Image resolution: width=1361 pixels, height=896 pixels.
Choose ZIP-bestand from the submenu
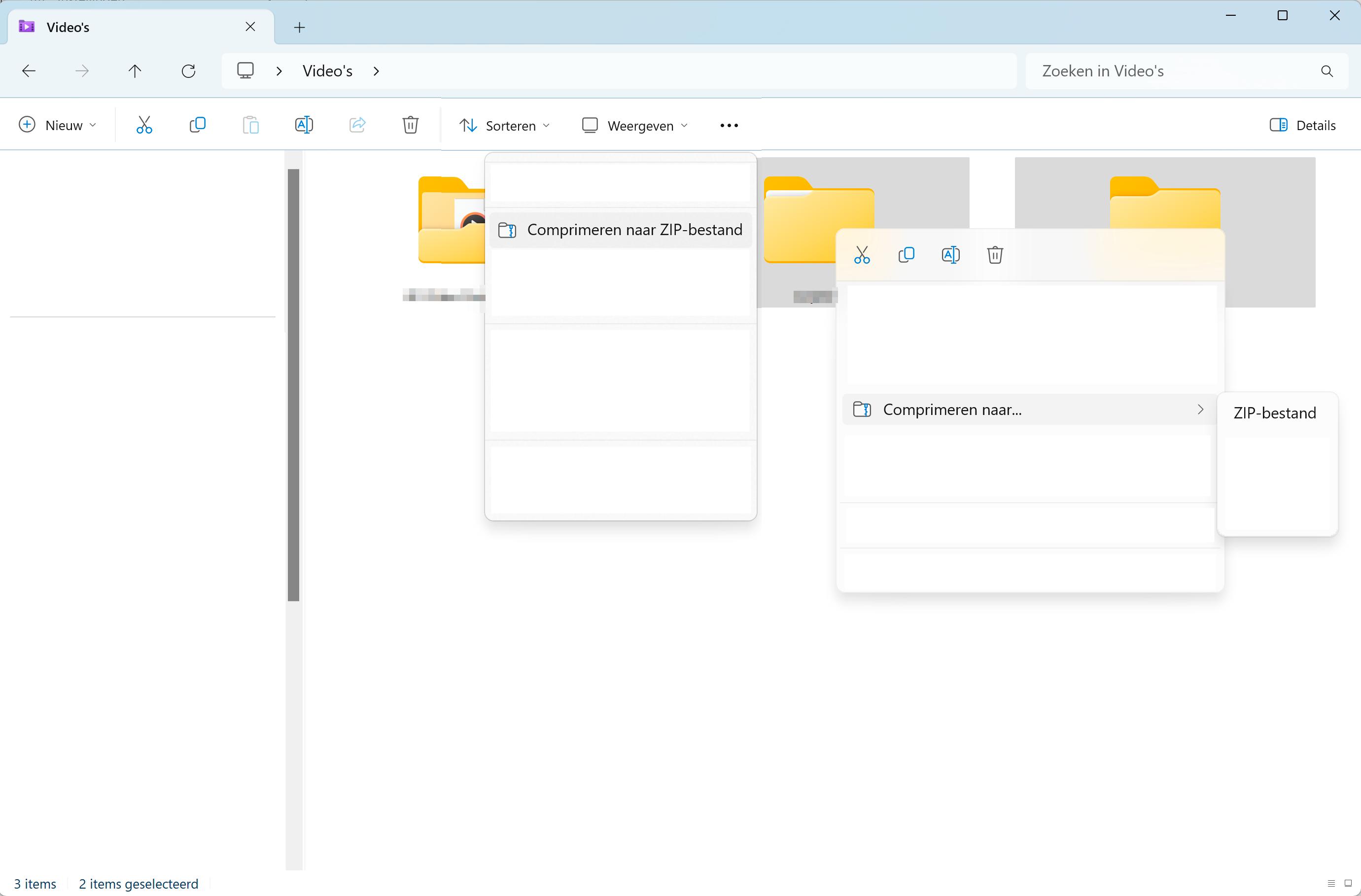pos(1275,413)
